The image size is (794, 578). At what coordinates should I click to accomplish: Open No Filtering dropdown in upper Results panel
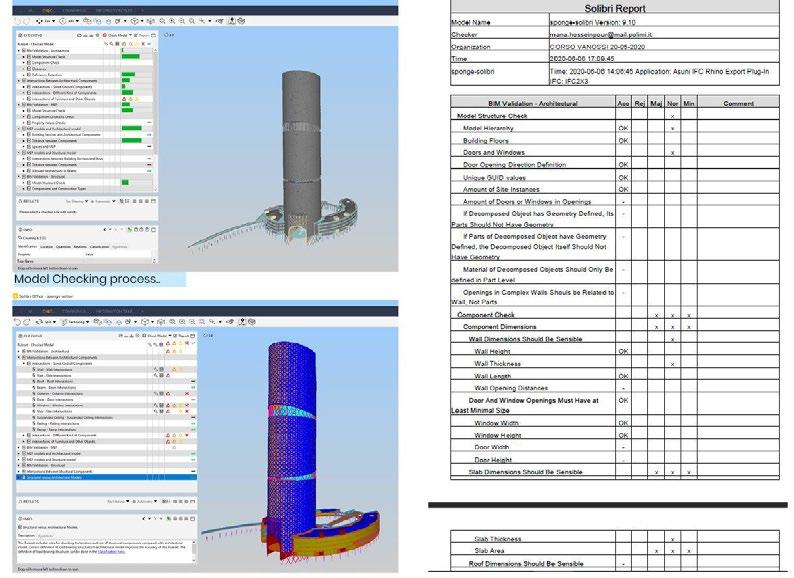(x=76, y=202)
